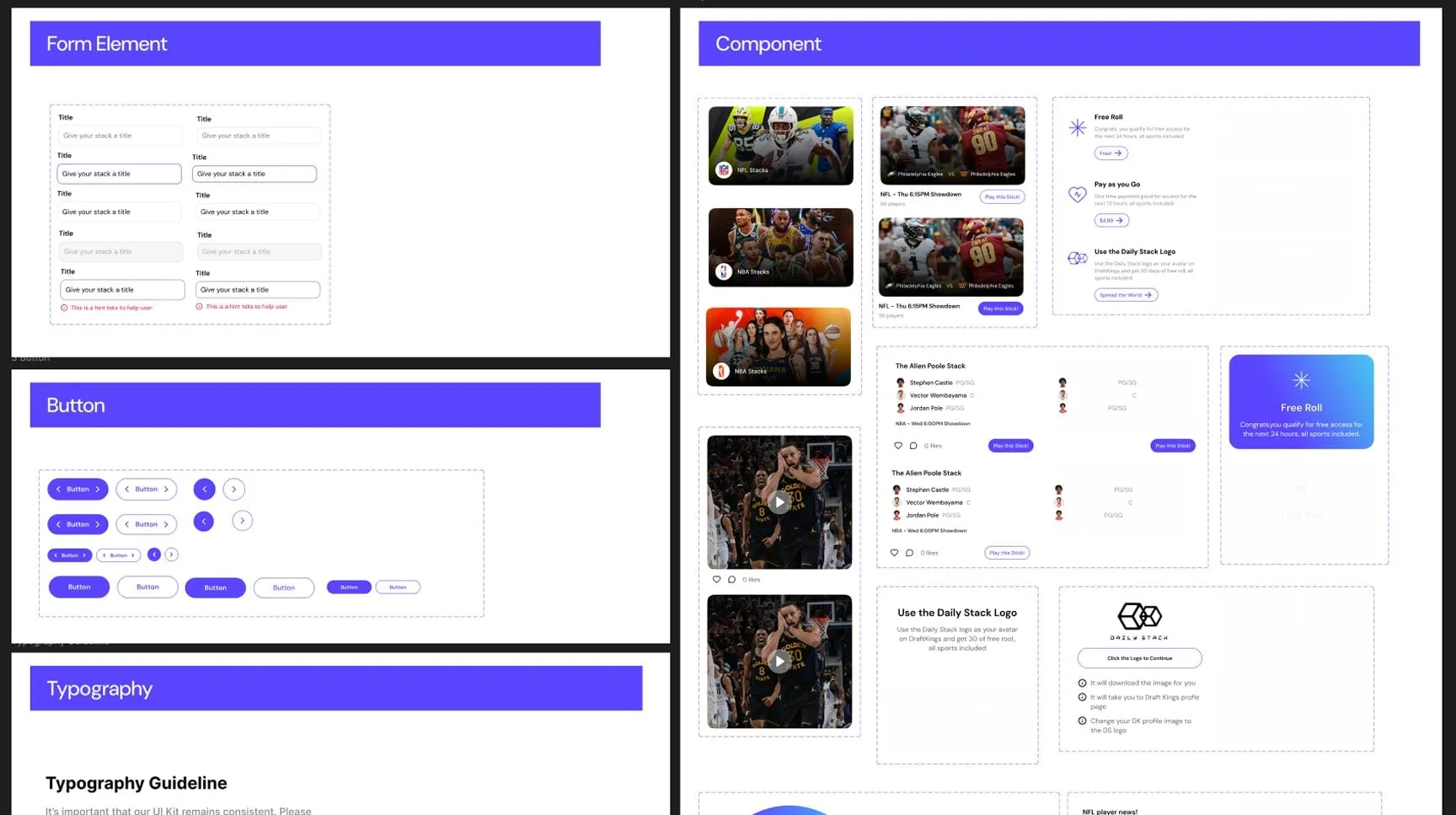The width and height of the screenshot is (1456, 815).
Task: Open the orange women's basketball Stacks card
Action: click(x=779, y=346)
